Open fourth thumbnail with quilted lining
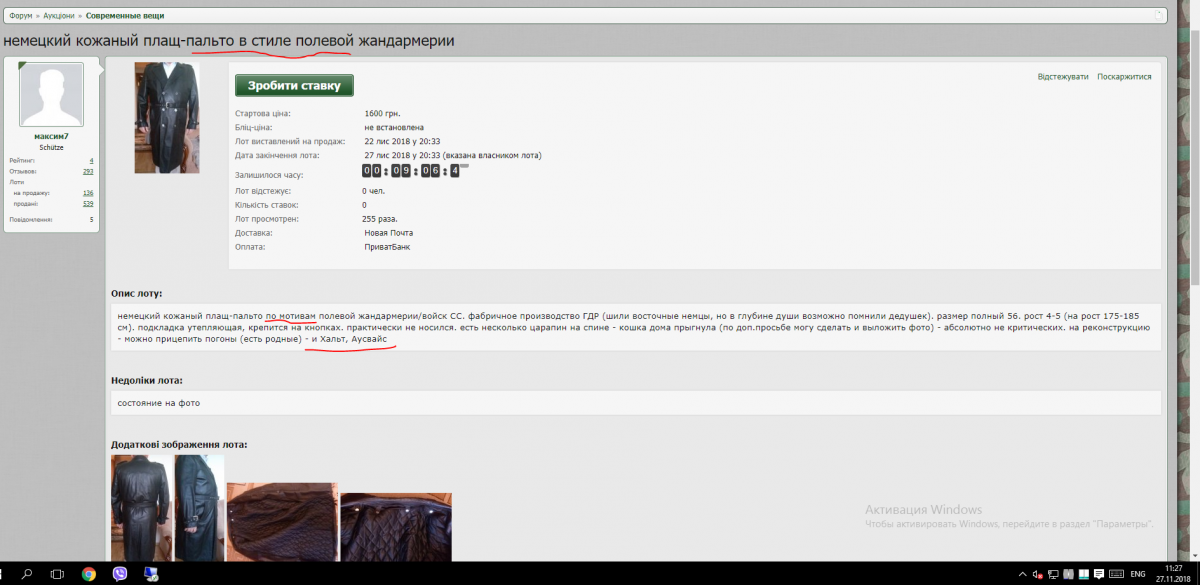Viewport: 1200px width, 585px height. pyautogui.click(x=396, y=527)
